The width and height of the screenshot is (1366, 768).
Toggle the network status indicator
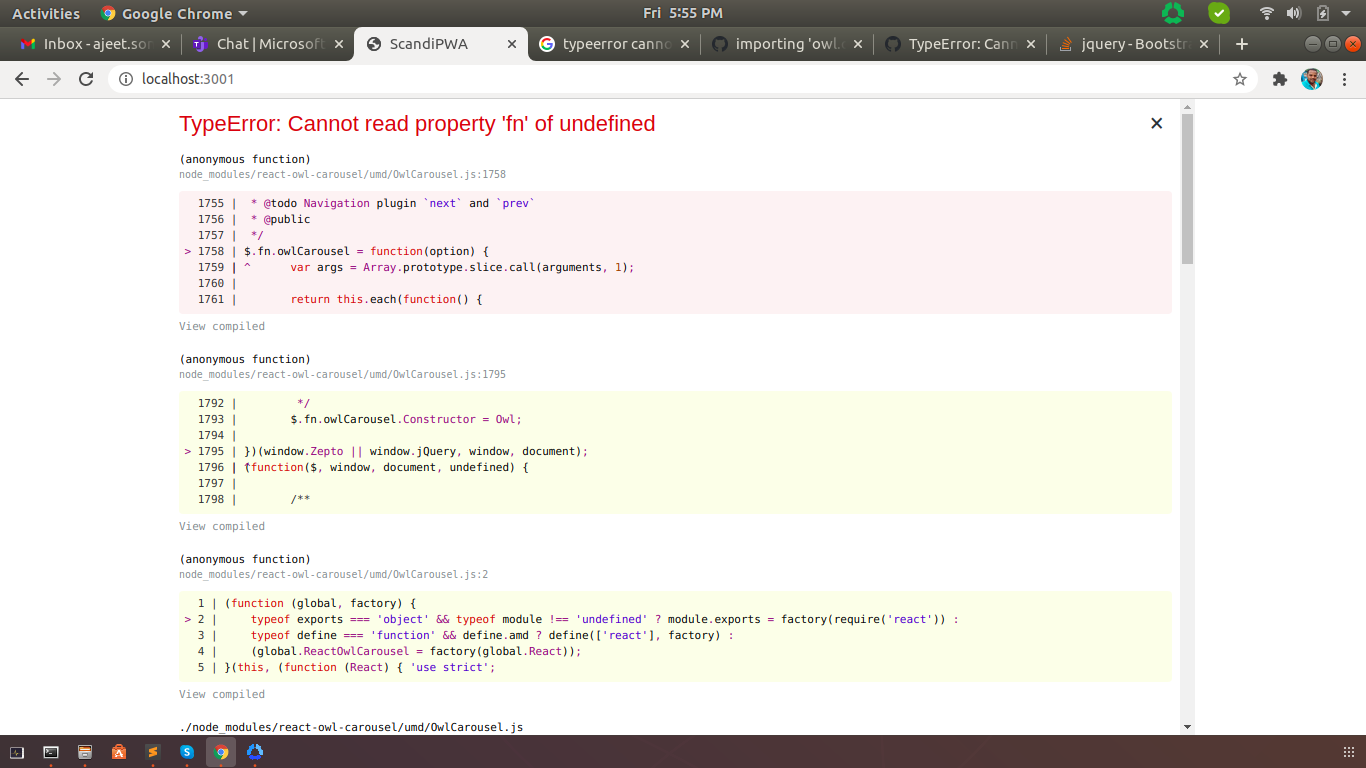[x=1266, y=13]
